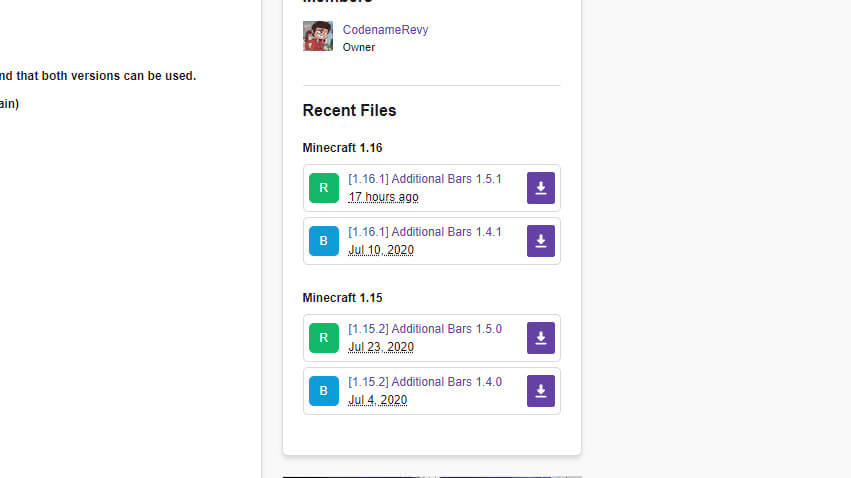This screenshot has width=851, height=478.
Task: Click the green R release badge for 1.5.1
Action: pos(324,188)
